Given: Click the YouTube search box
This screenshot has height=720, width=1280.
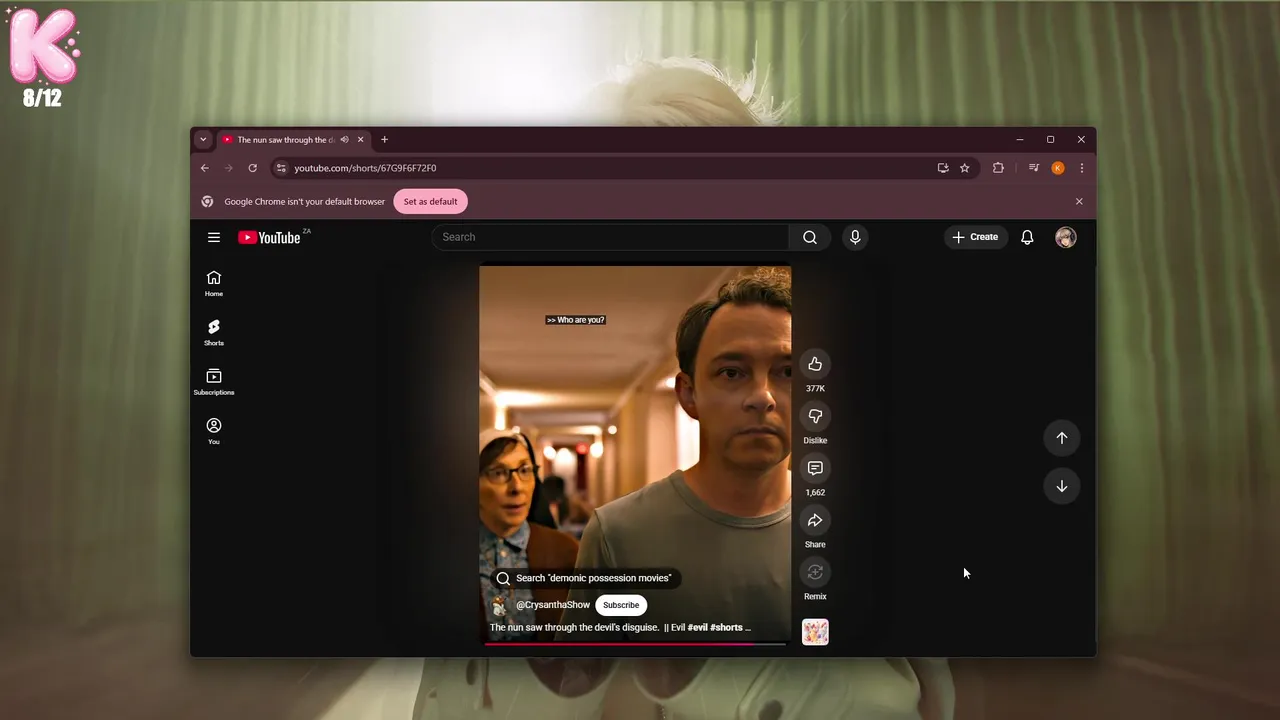Looking at the screenshot, I should click(611, 237).
